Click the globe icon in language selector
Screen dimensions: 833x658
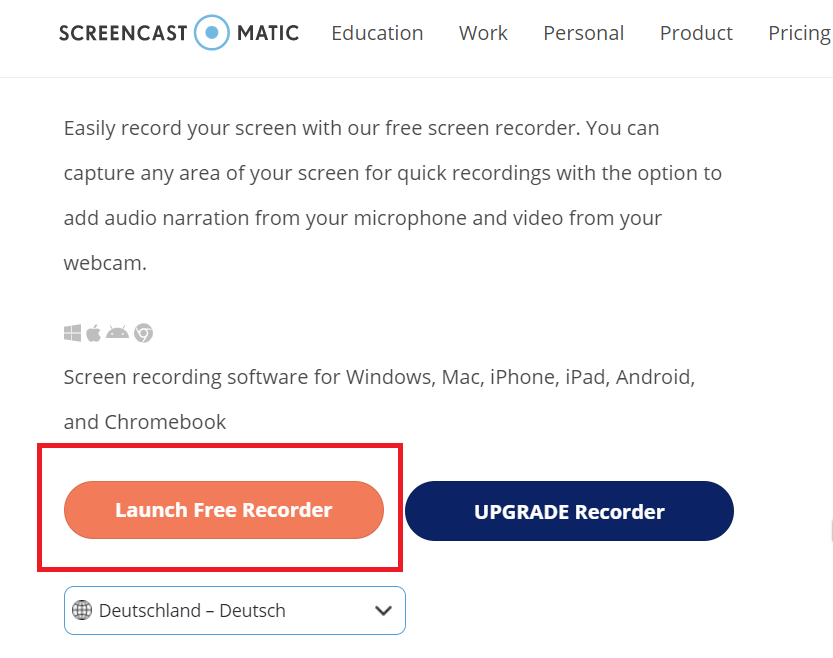(x=82, y=610)
